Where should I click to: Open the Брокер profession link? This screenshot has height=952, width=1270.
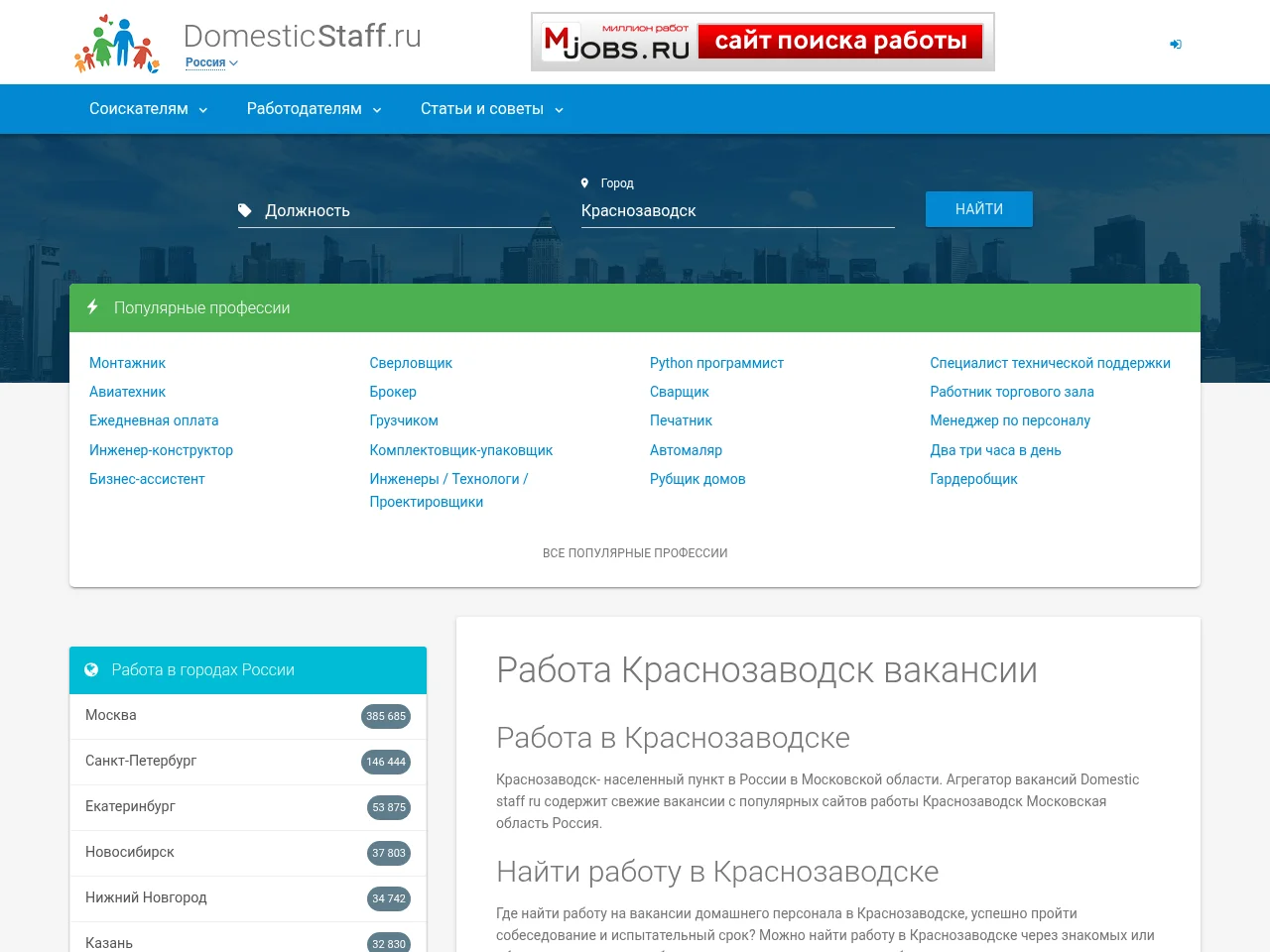click(x=393, y=392)
